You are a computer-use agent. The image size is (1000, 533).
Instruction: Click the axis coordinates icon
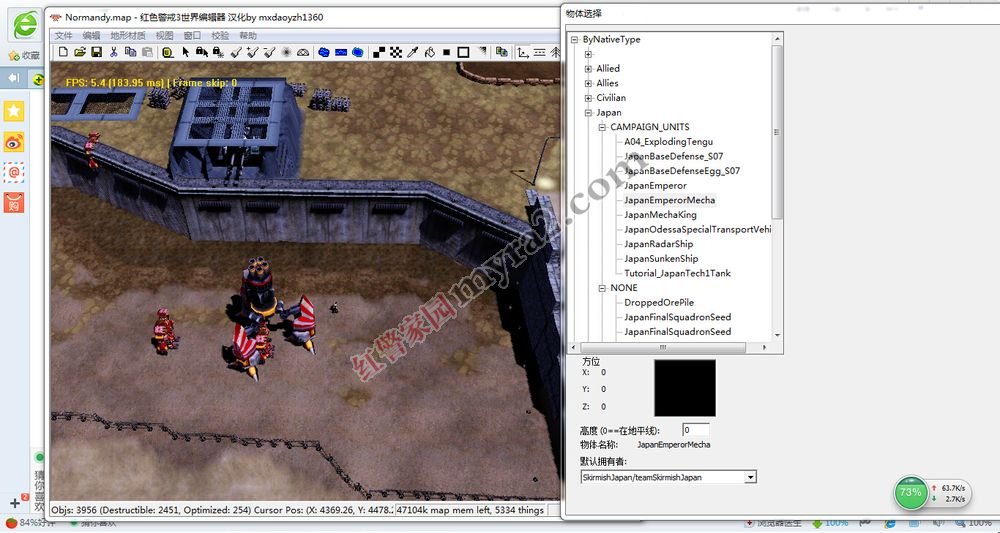[x=523, y=52]
